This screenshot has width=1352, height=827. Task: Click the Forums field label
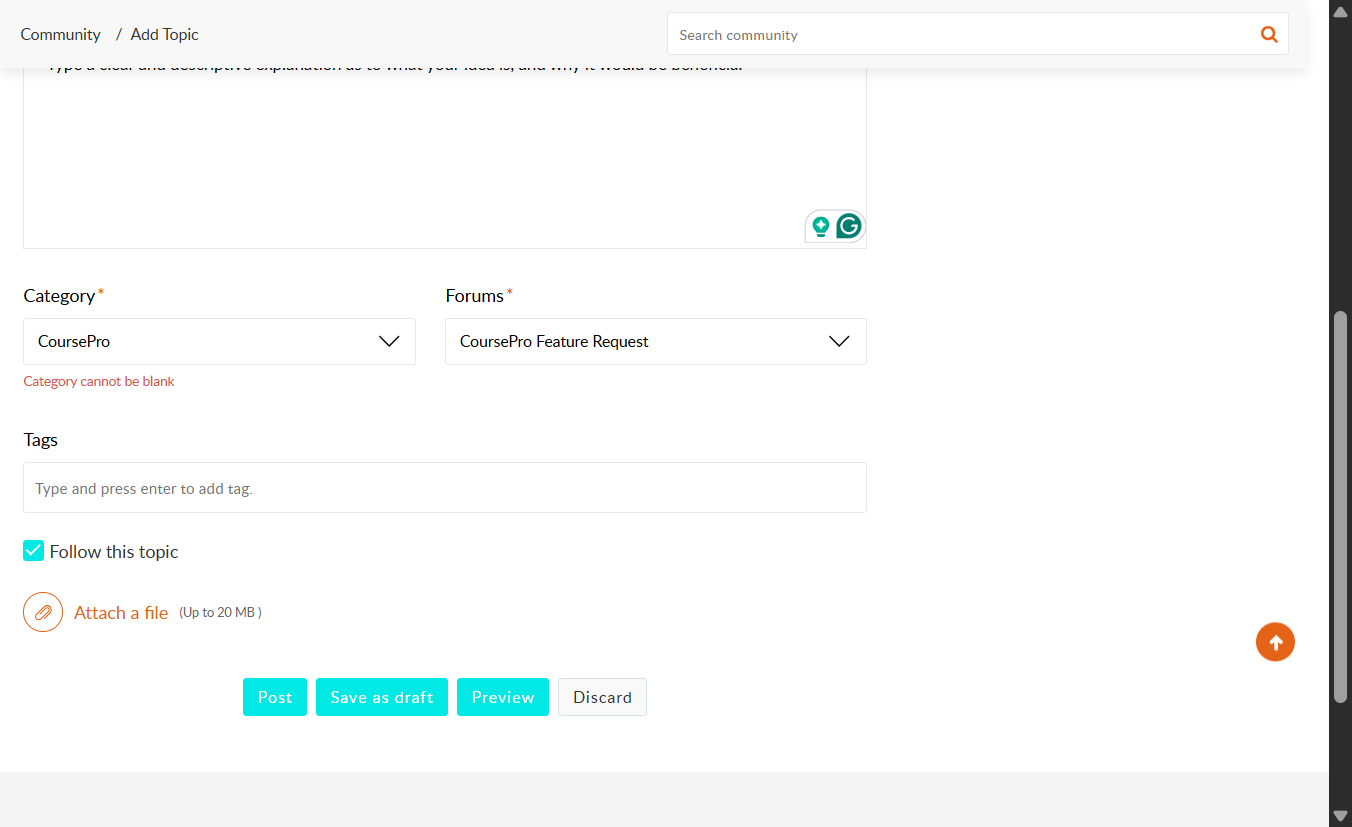click(475, 296)
